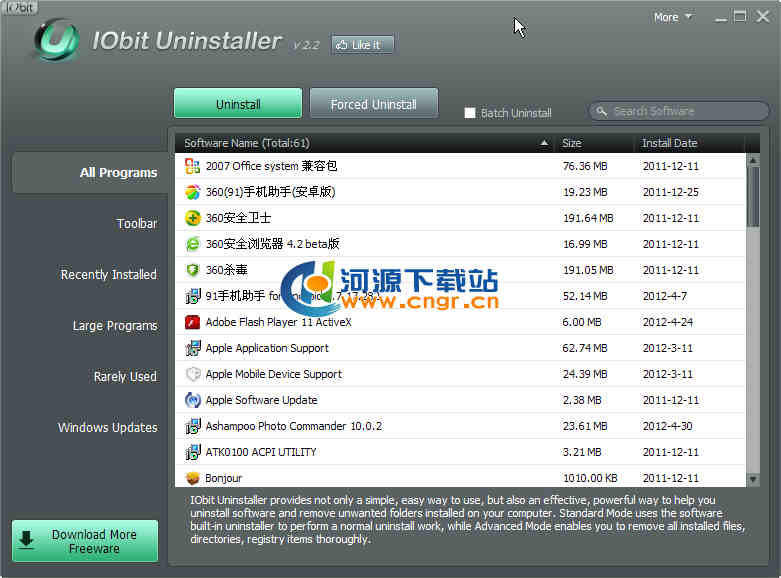The height and width of the screenshot is (578, 781).
Task: Open the Recently Installed category
Action: (x=109, y=275)
